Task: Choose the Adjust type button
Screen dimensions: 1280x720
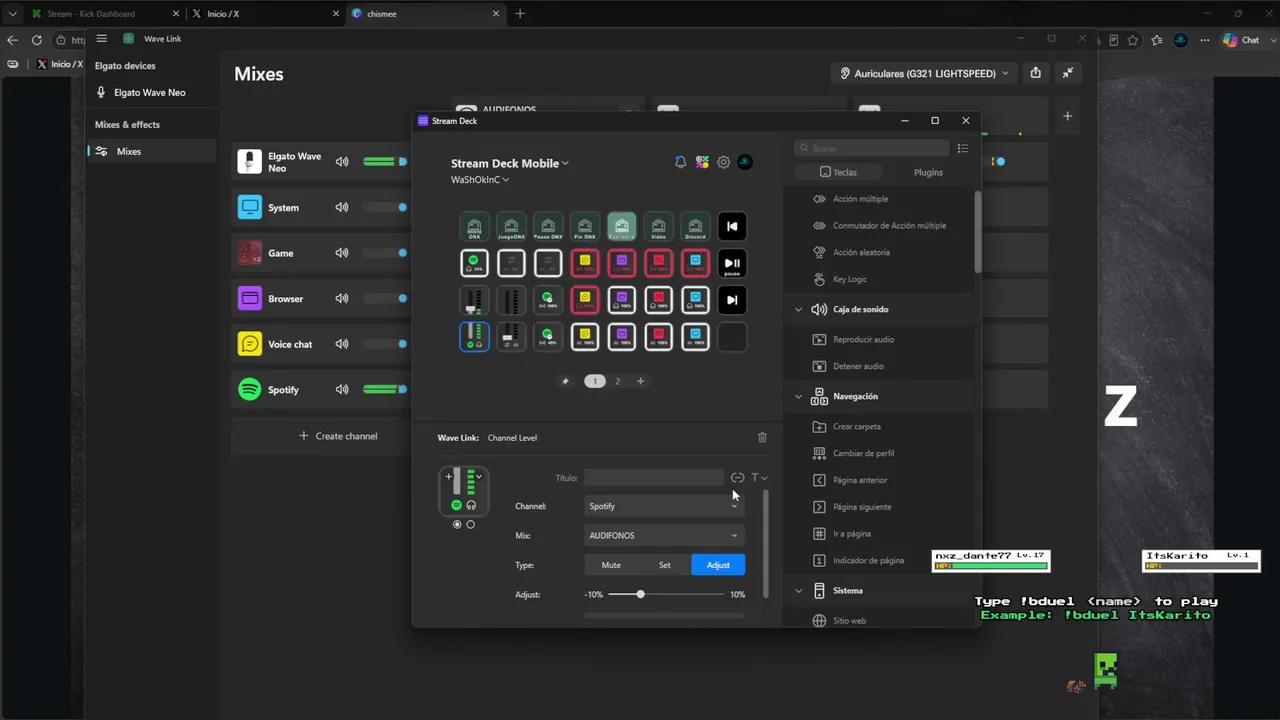Action: pos(718,565)
